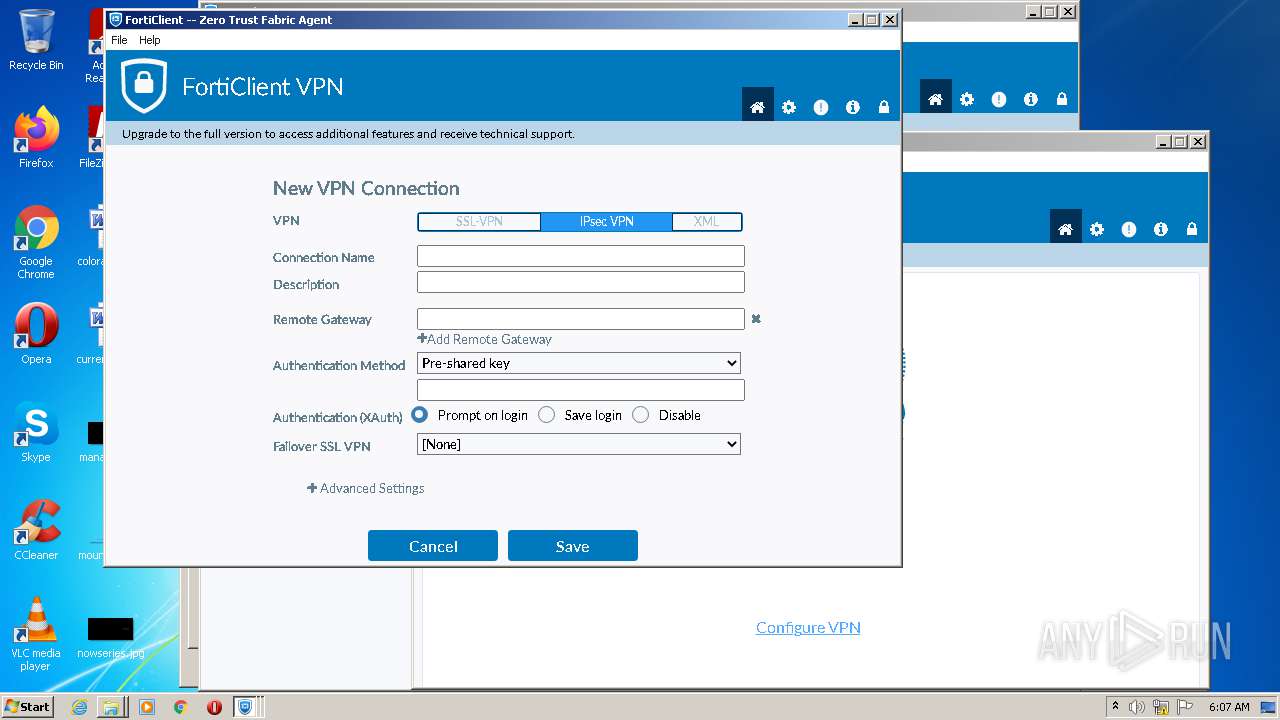Open About info icon in front FortiClient window
1280x720 pixels.
click(x=853, y=107)
